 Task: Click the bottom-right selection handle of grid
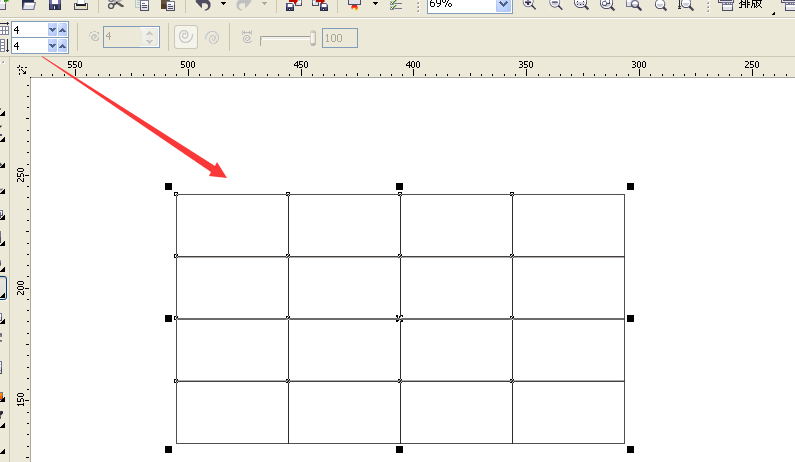click(630, 449)
